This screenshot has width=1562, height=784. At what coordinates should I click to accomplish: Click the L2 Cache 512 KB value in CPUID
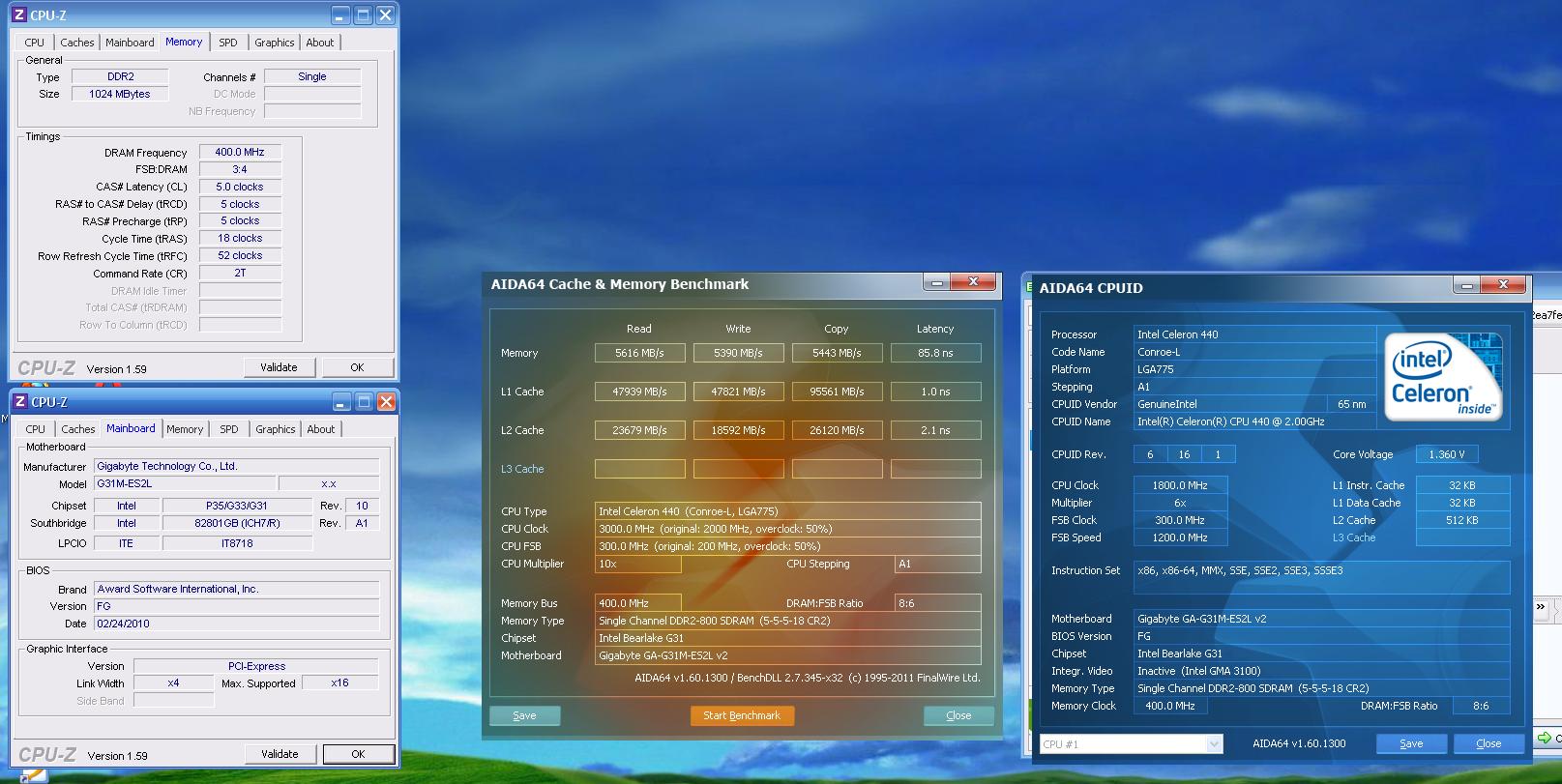1462,520
